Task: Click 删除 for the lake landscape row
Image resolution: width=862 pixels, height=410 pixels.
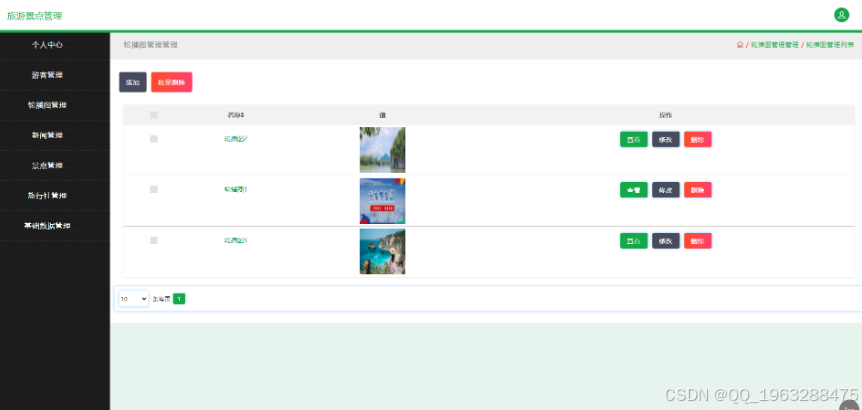Action: click(698, 140)
